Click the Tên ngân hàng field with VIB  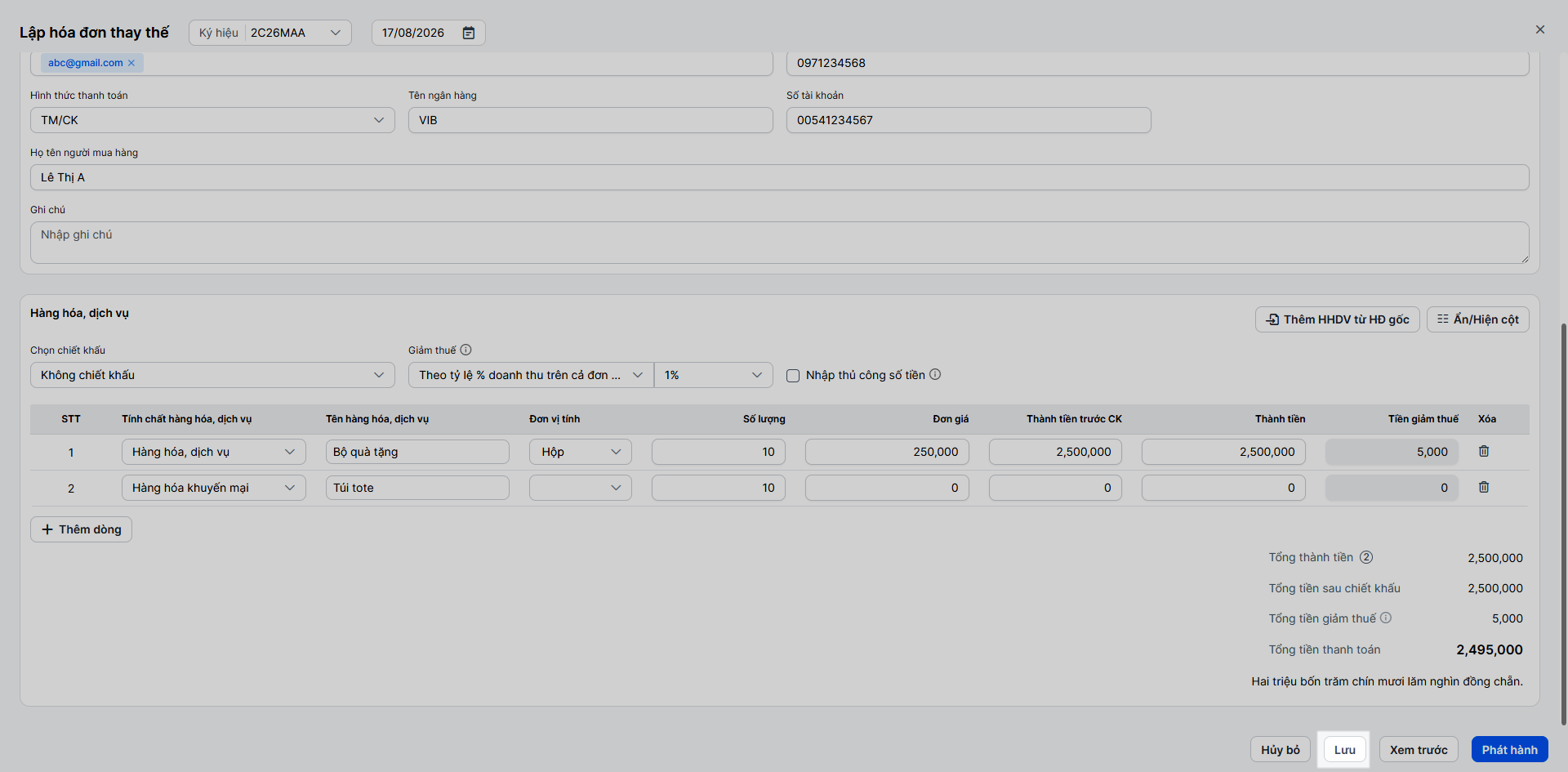pyautogui.click(x=590, y=120)
